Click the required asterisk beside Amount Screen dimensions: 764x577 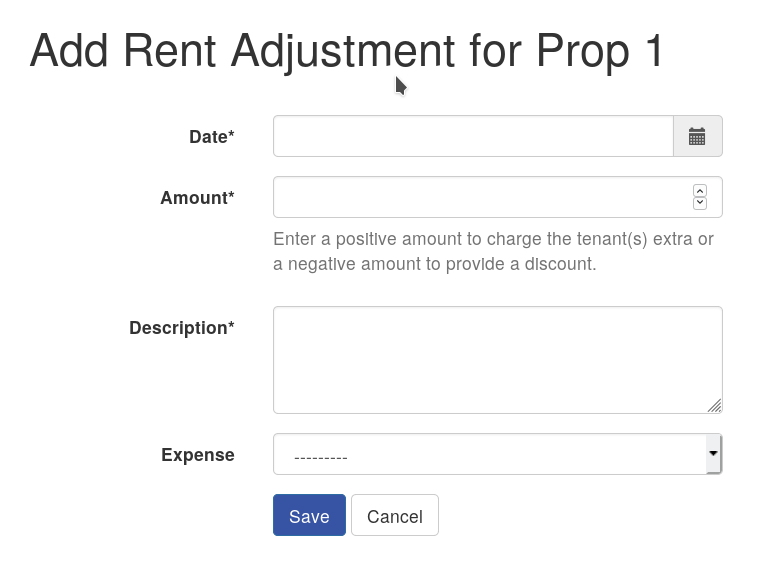point(231,194)
